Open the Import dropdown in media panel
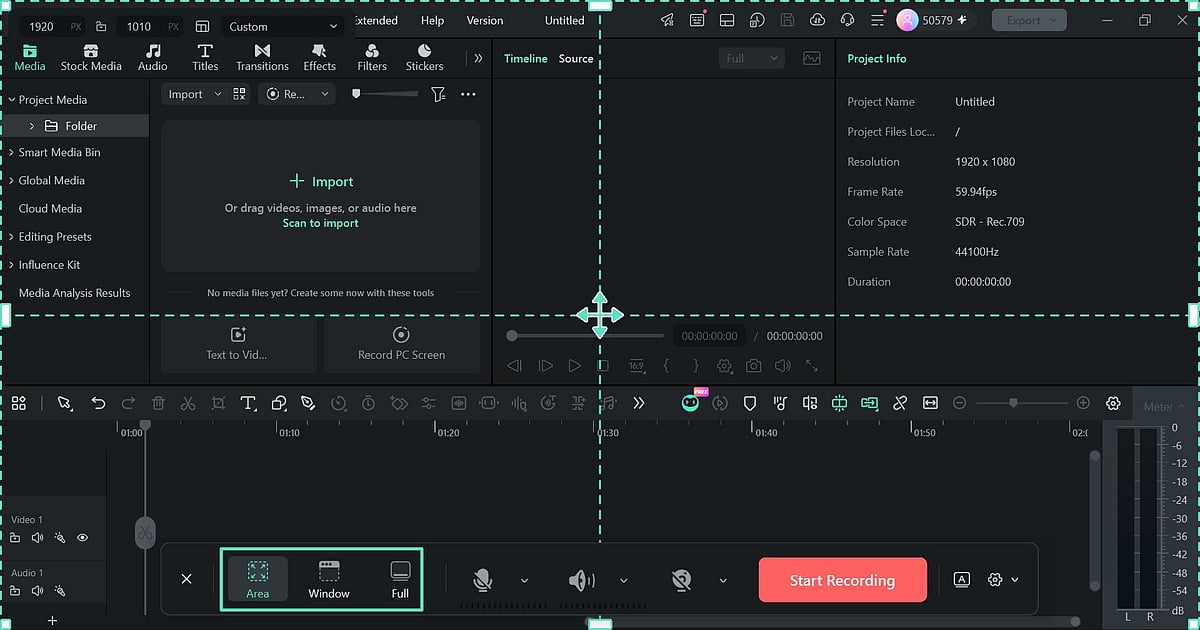Viewport: 1200px width, 630px height. pyautogui.click(x=194, y=94)
